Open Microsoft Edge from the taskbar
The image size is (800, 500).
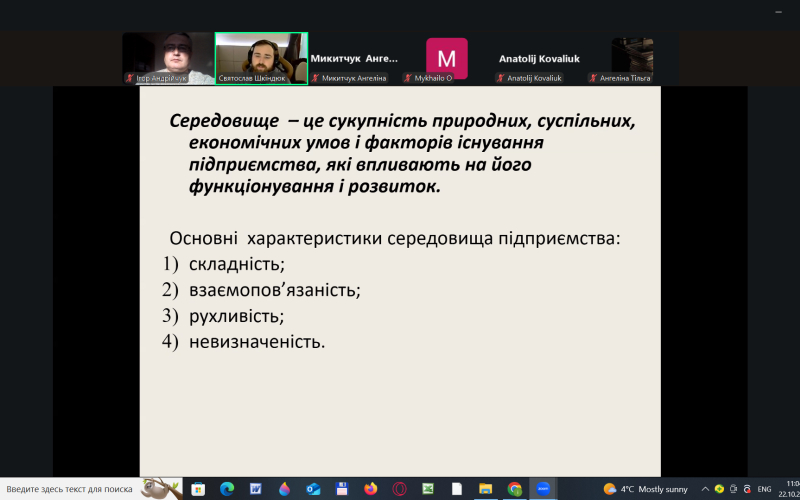(227, 489)
